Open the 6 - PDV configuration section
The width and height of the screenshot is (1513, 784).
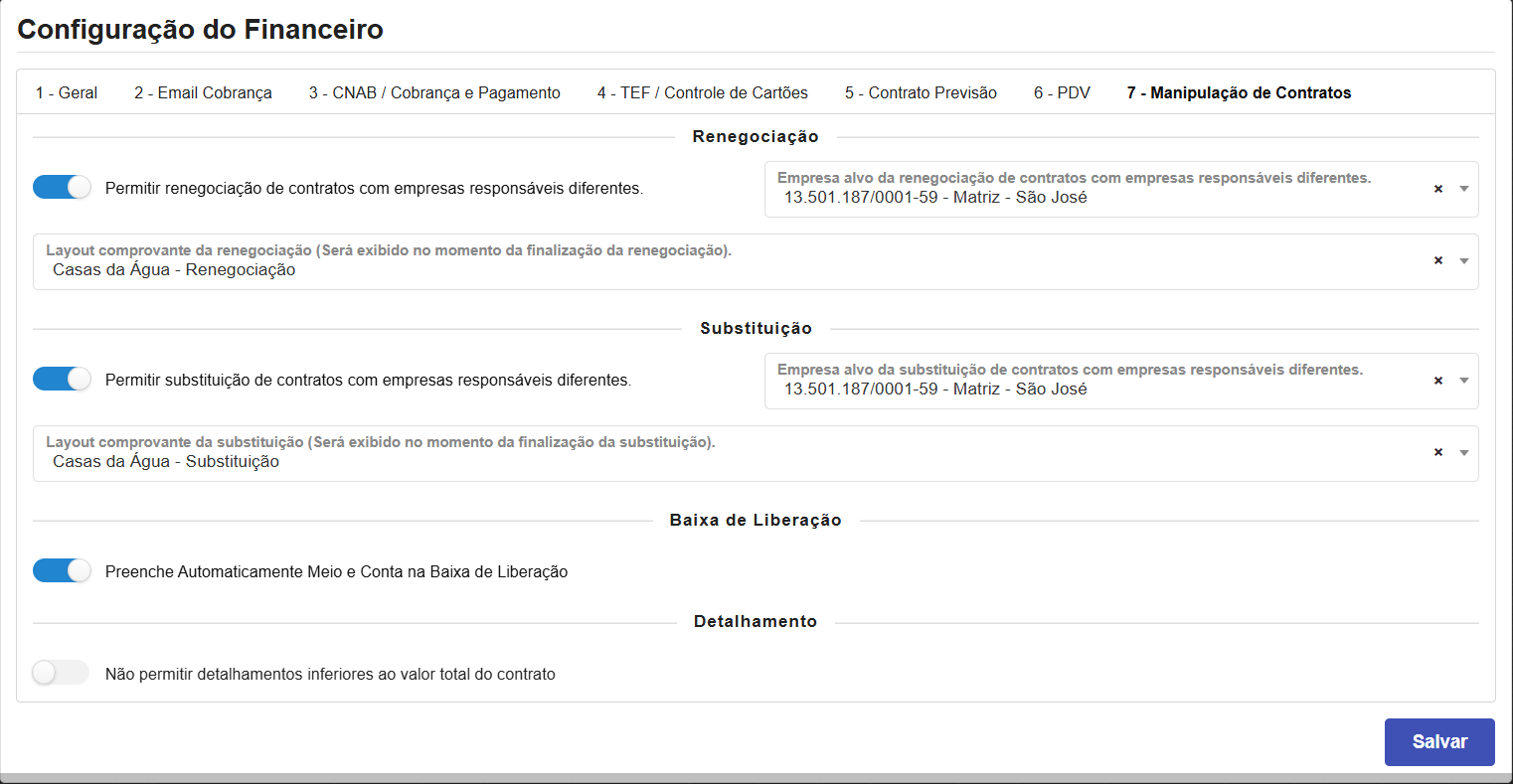click(1062, 91)
